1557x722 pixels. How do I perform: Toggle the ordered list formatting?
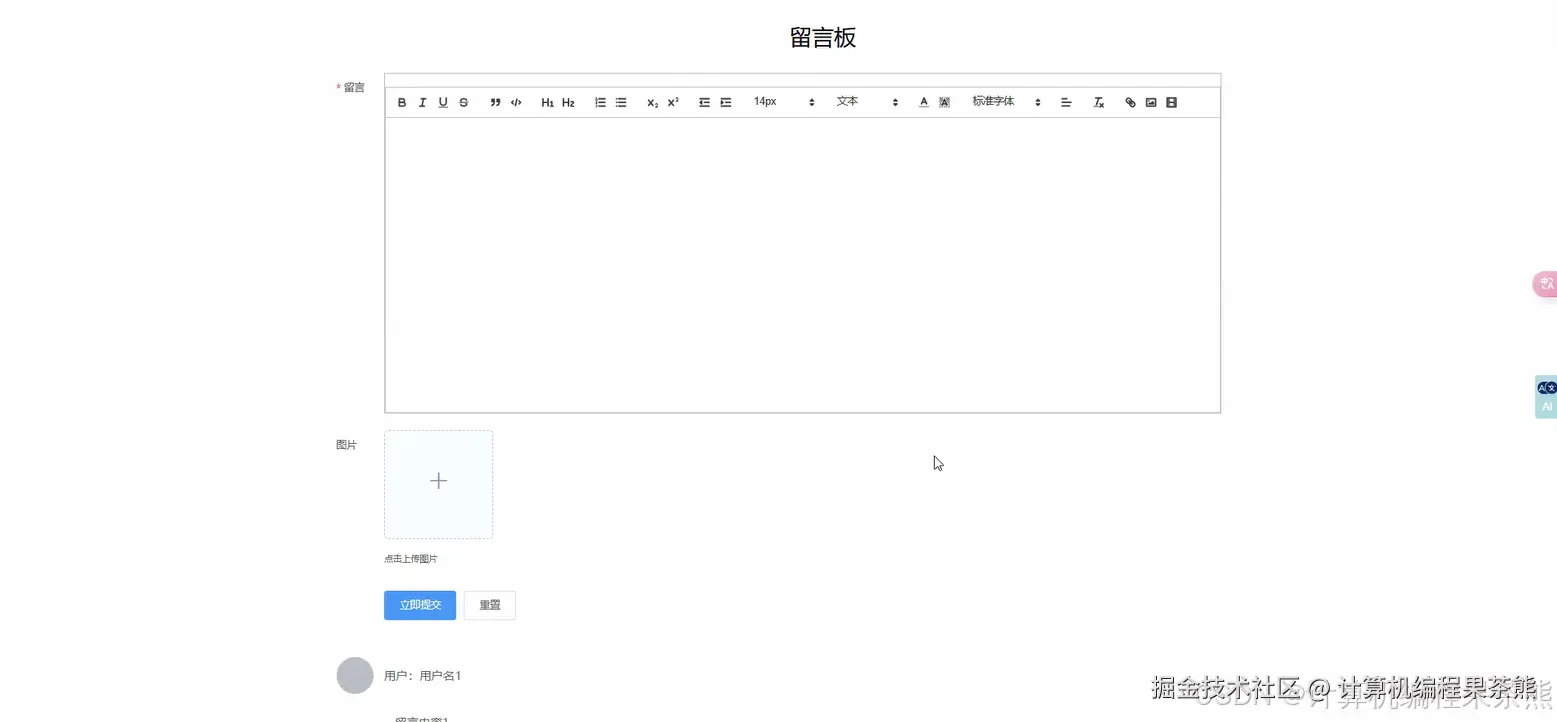point(599,101)
